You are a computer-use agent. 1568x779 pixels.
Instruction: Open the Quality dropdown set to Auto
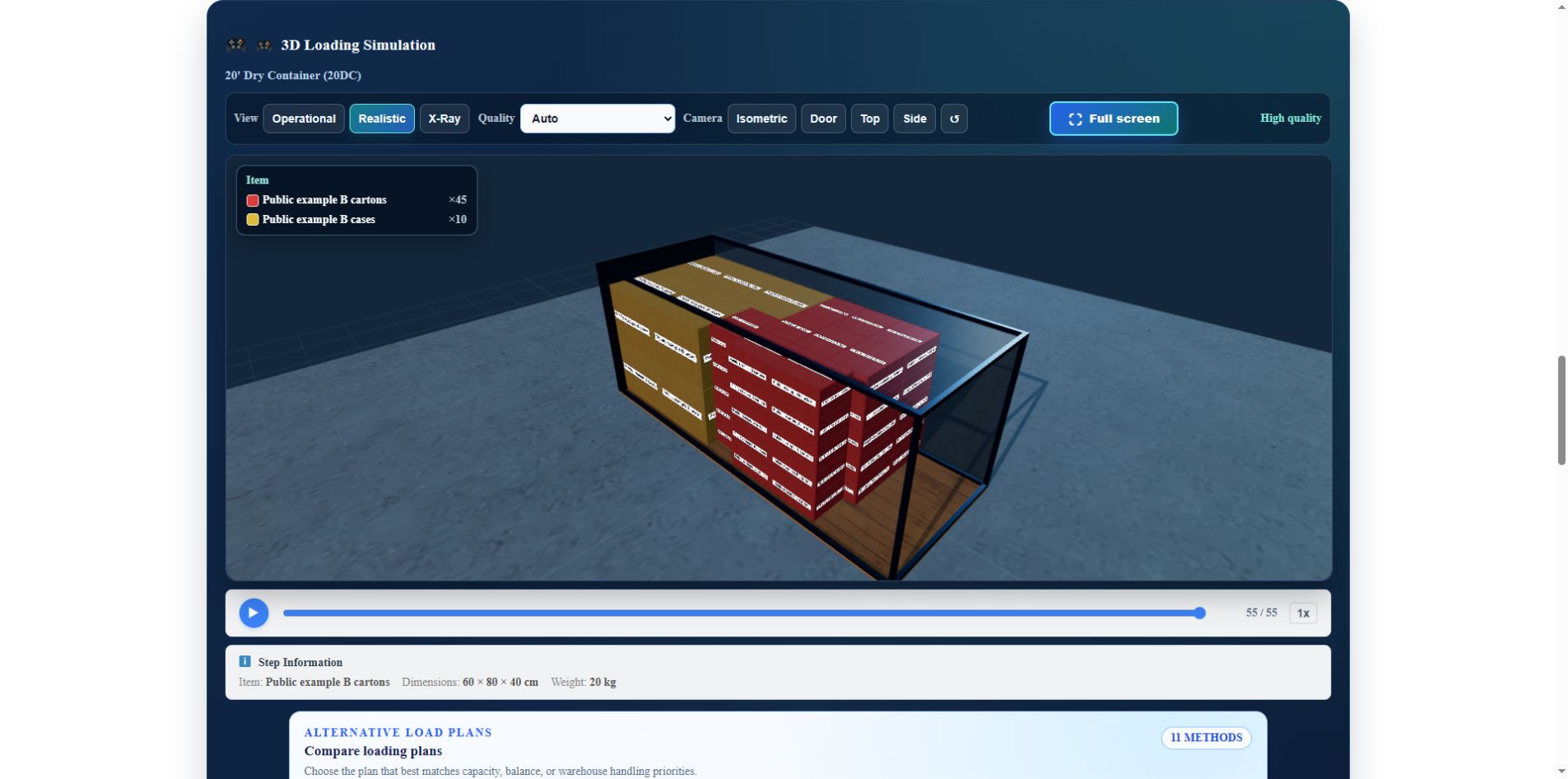click(x=598, y=119)
